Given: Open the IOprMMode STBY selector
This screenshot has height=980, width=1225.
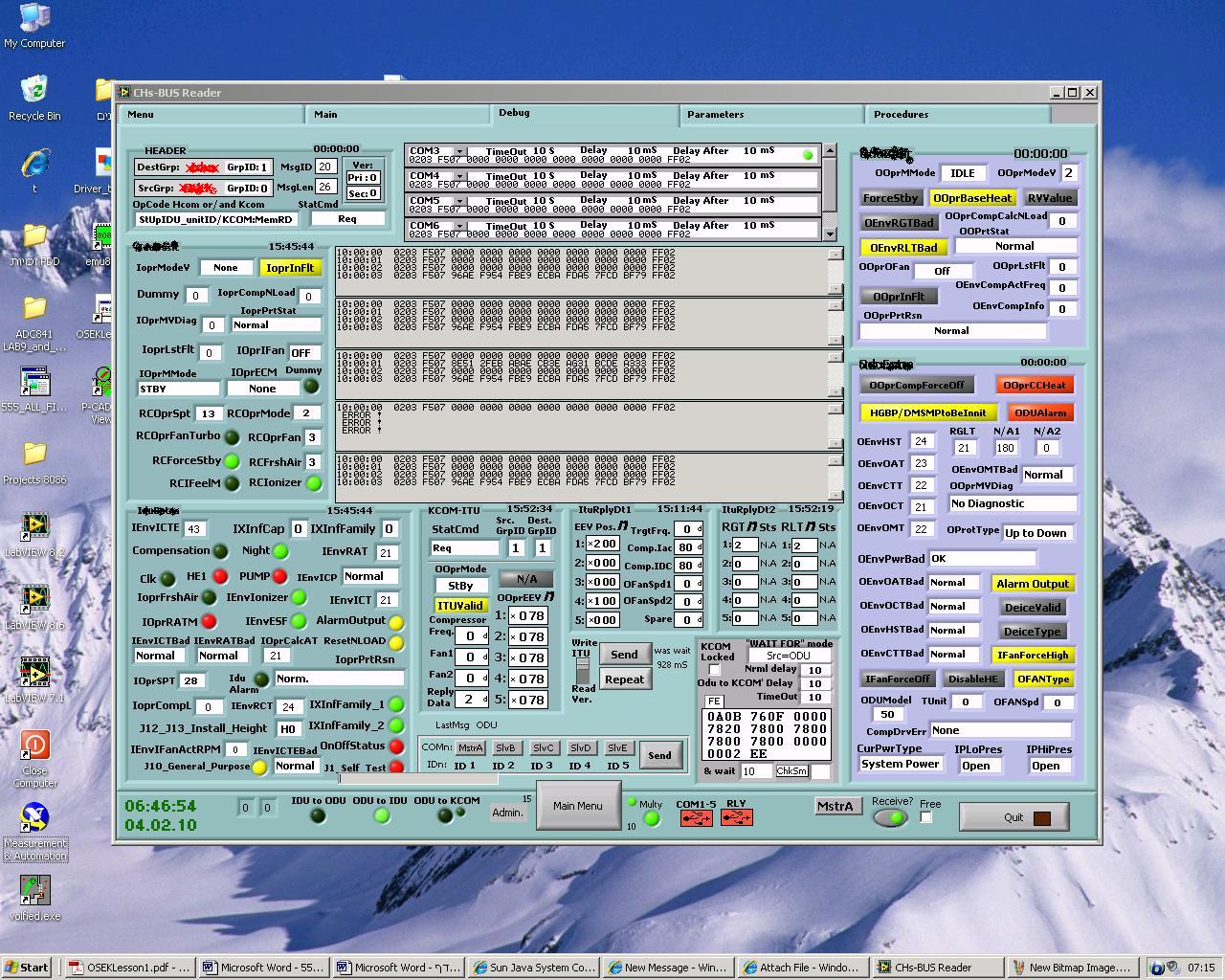Looking at the screenshot, I should (x=179, y=390).
